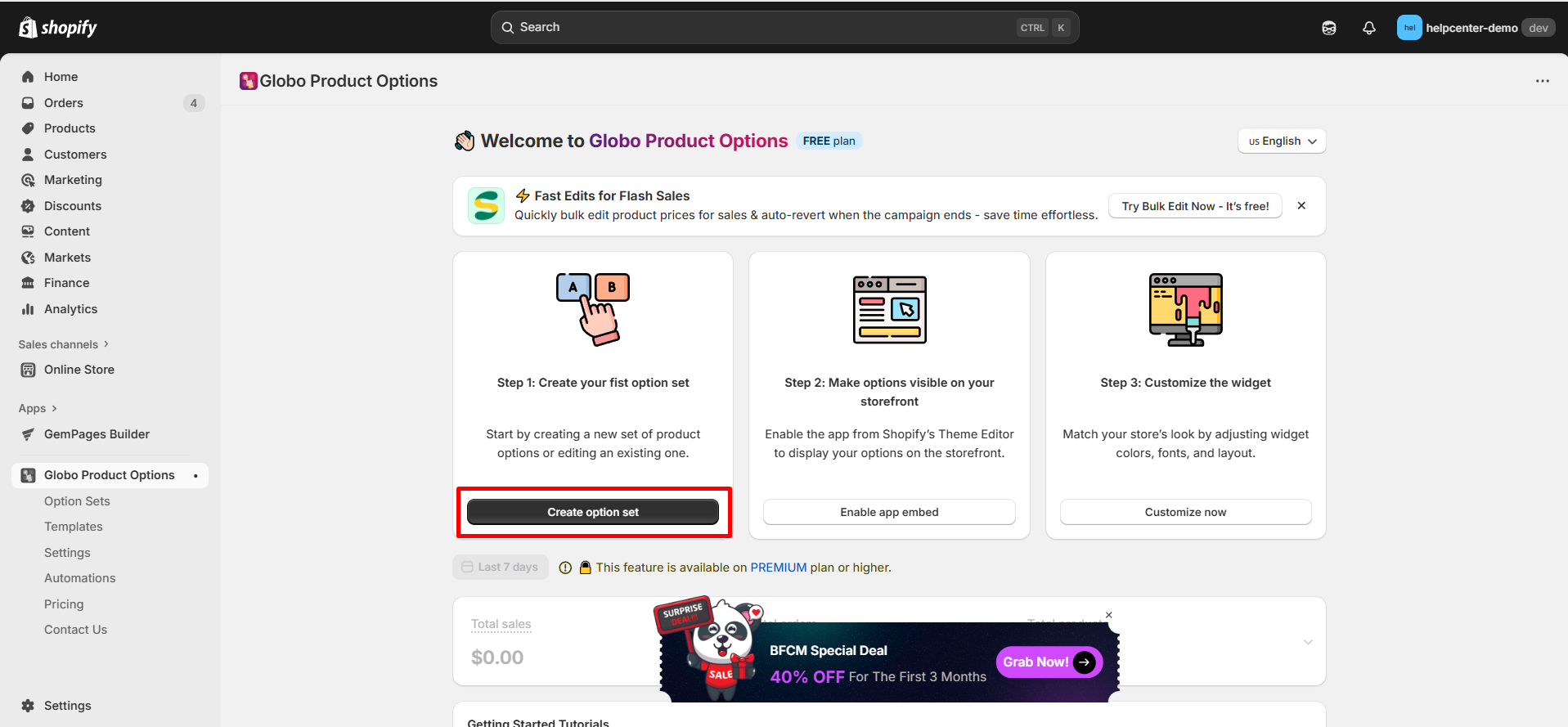Screen dimensions: 1568x727
Task: Click the three-dot more actions menu
Action: 1542,81
